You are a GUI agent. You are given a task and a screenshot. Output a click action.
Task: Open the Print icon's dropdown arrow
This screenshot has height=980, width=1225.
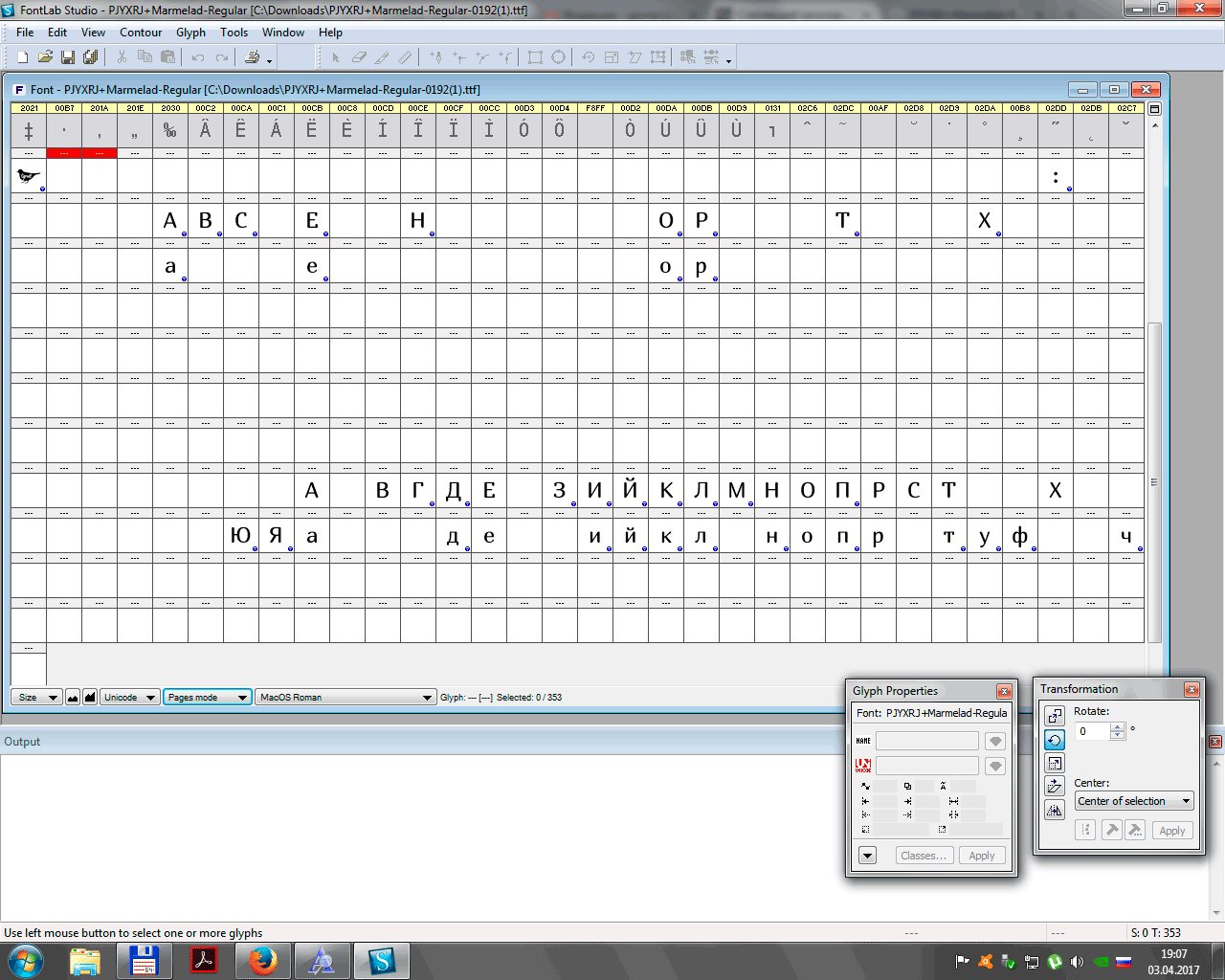click(x=269, y=59)
